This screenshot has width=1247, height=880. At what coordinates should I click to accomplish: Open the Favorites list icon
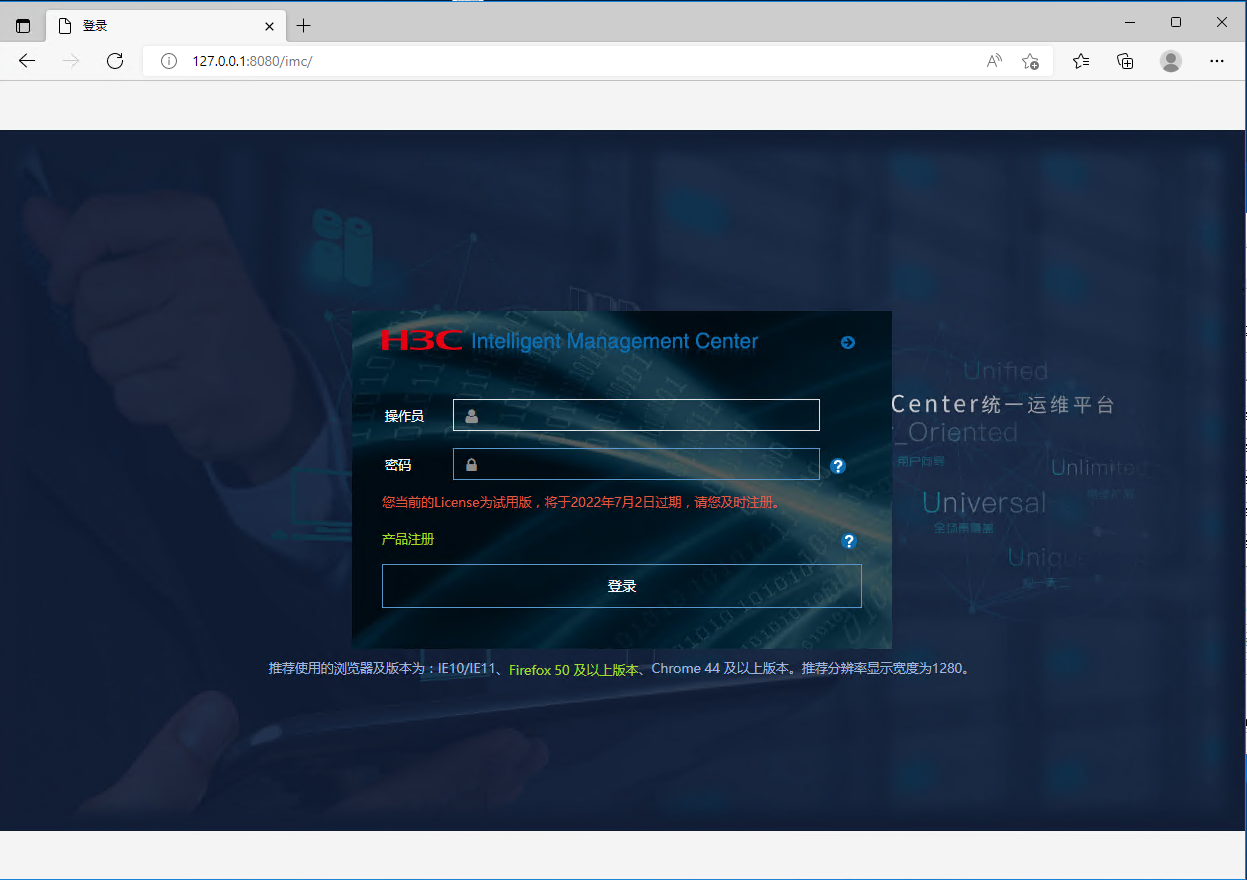[1081, 61]
